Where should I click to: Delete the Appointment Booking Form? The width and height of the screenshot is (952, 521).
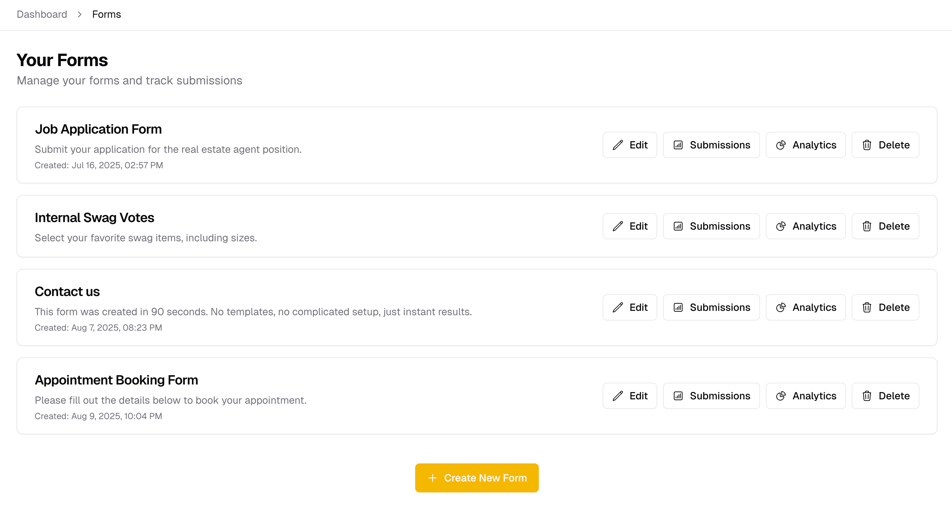click(885, 396)
